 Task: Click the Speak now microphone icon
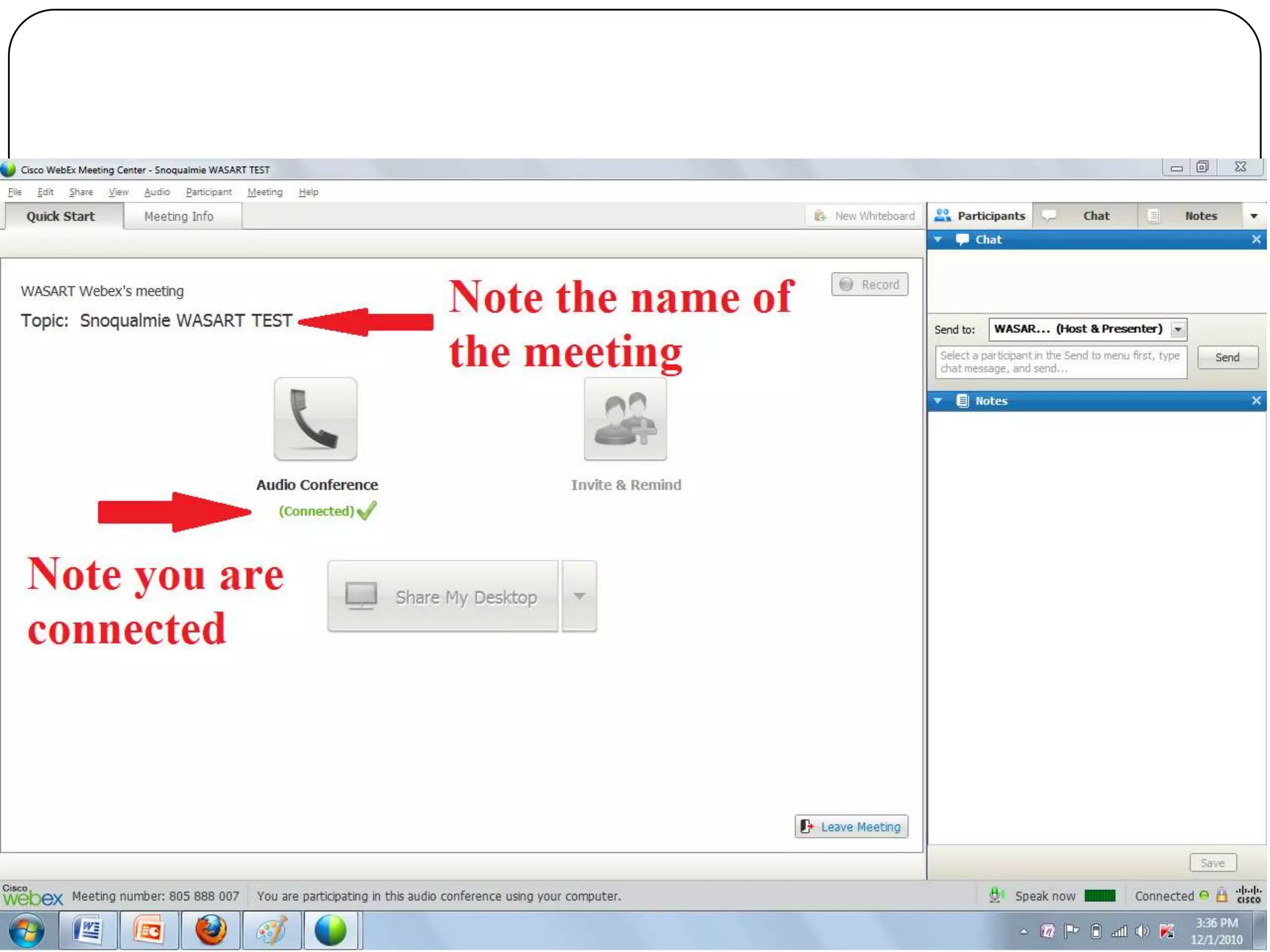[996, 895]
